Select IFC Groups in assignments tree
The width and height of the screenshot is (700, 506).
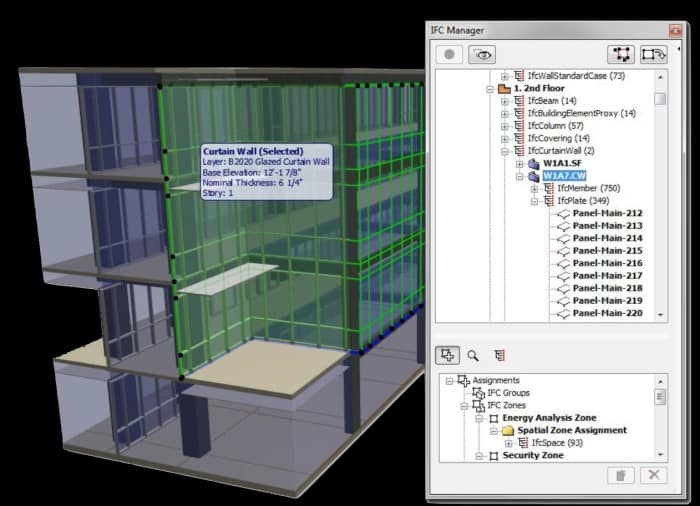(508, 393)
